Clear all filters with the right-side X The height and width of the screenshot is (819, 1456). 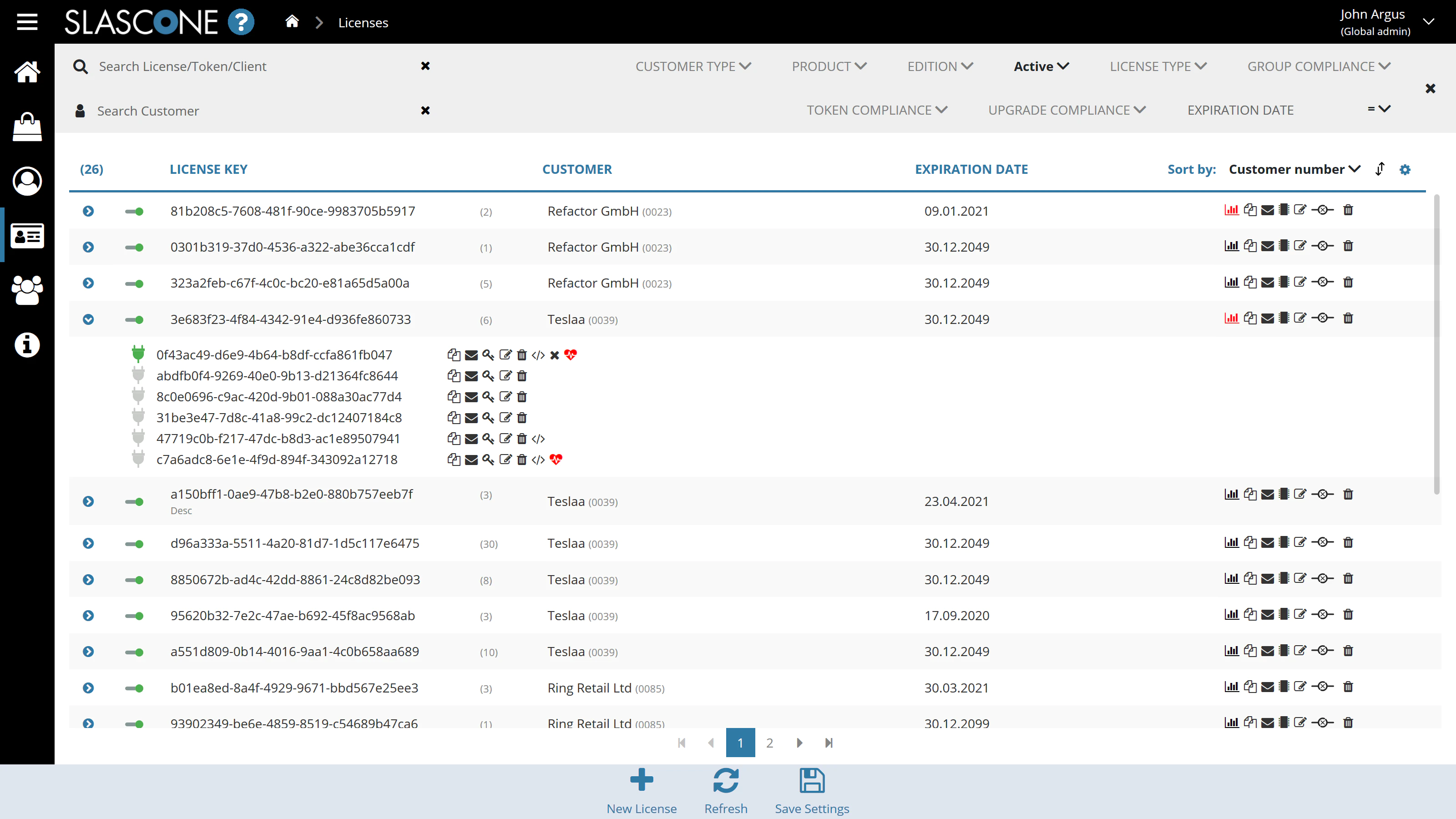1430,88
